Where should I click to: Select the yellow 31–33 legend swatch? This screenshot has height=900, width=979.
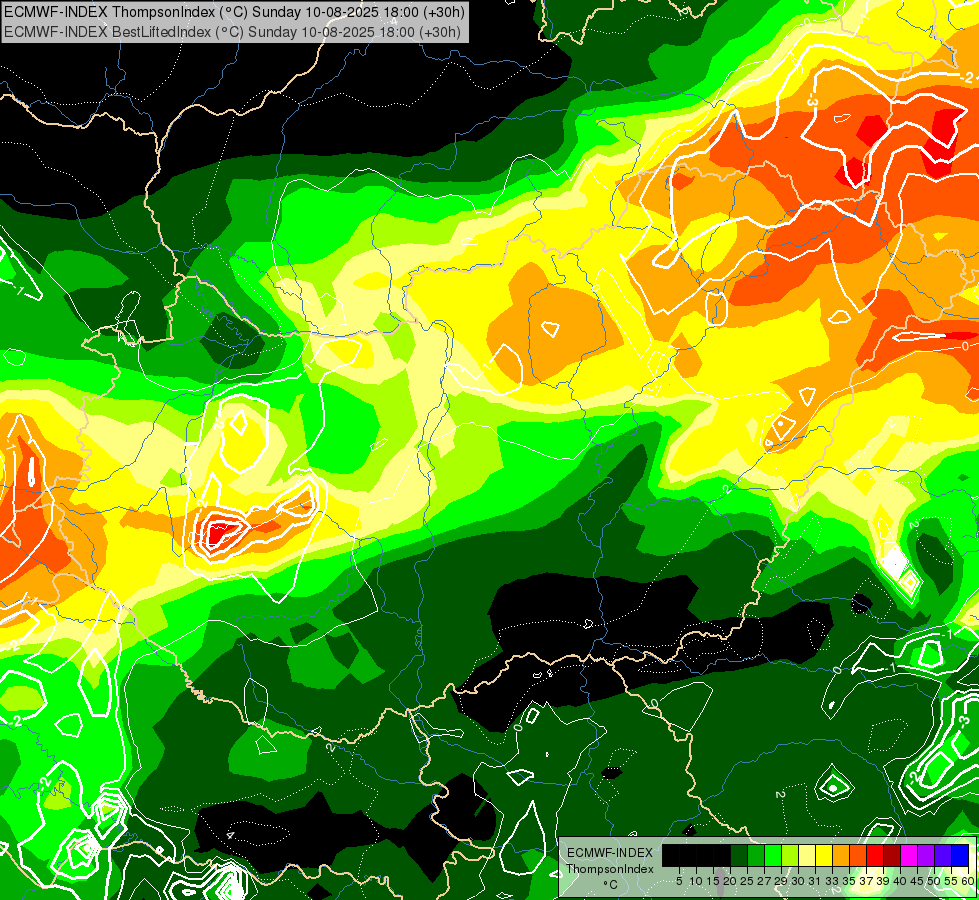(824, 855)
